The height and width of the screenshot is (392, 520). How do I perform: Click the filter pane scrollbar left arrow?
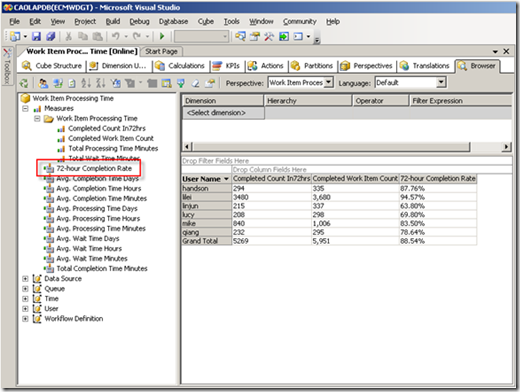[x=187, y=147]
